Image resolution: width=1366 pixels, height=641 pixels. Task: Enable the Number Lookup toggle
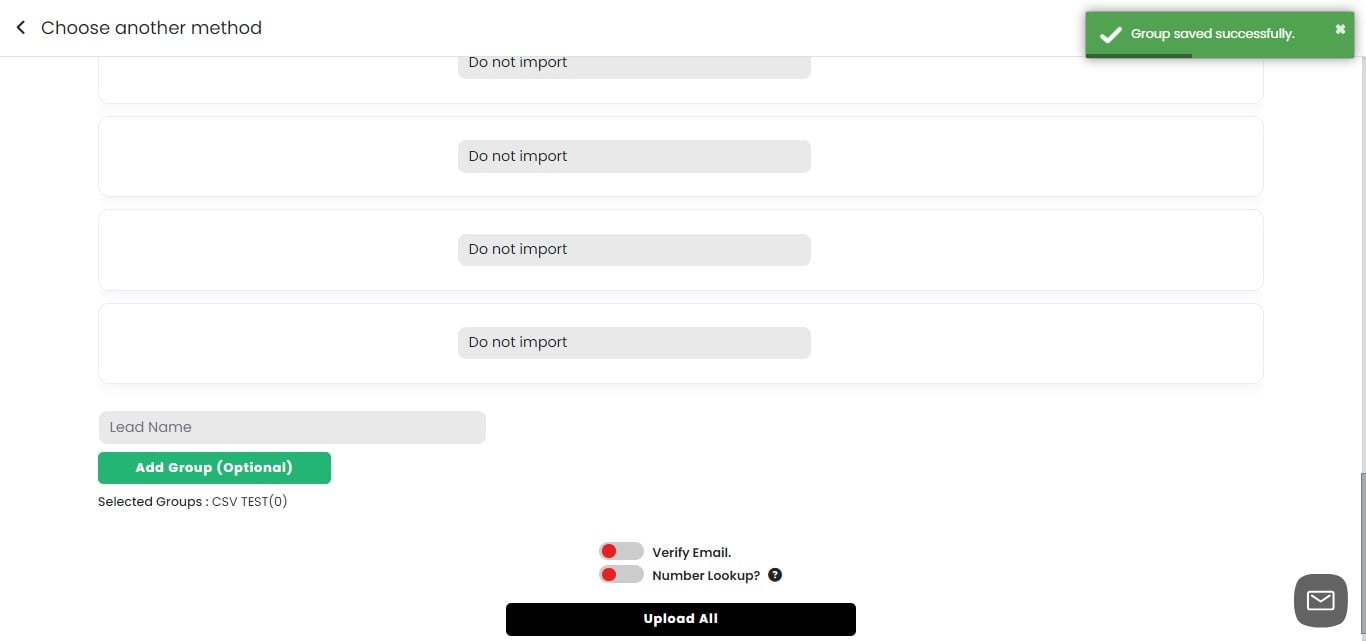point(621,573)
